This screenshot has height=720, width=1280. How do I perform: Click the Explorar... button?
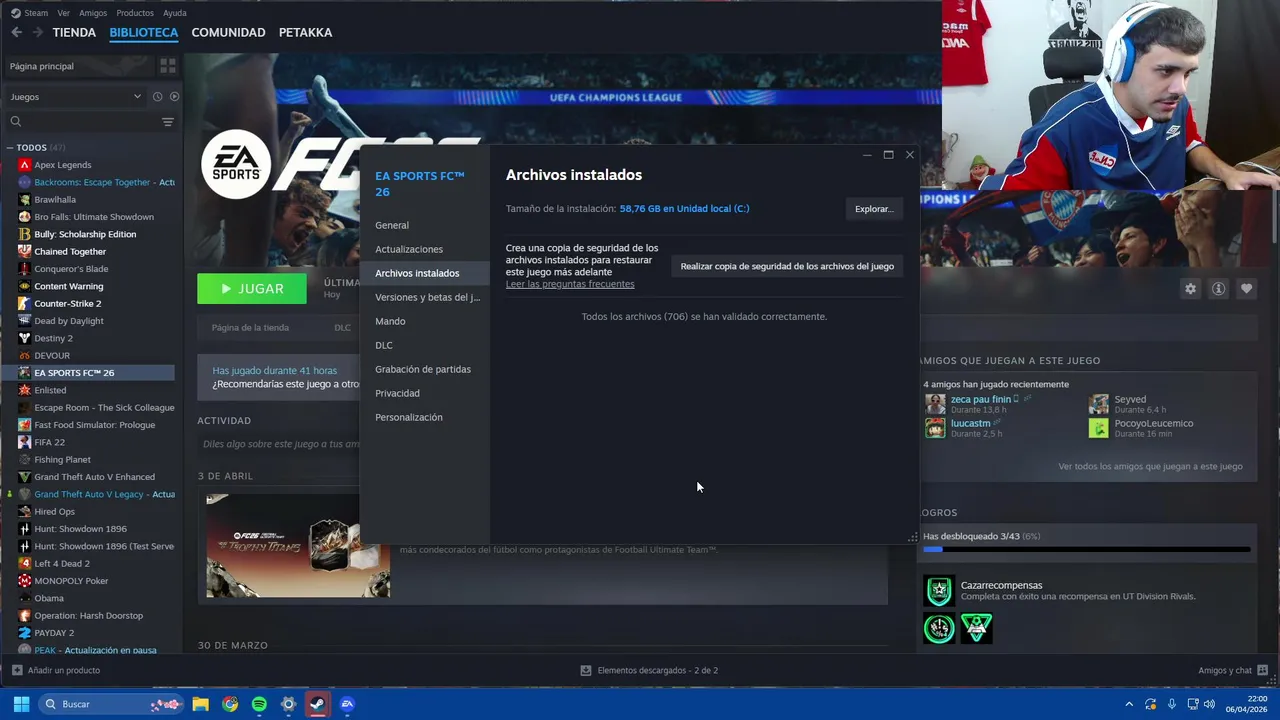pyautogui.click(x=873, y=209)
